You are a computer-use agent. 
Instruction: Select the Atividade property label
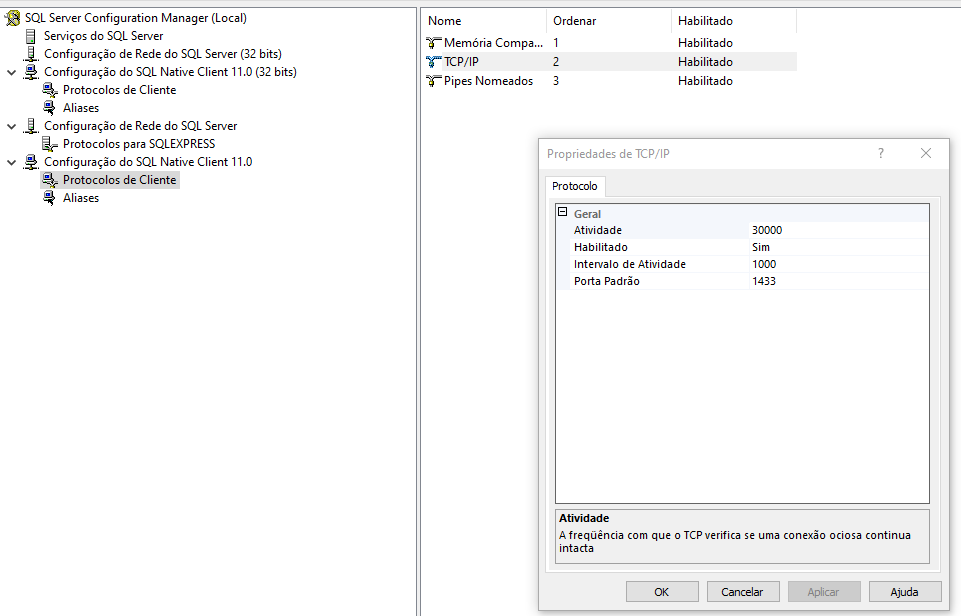pyautogui.click(x=598, y=230)
